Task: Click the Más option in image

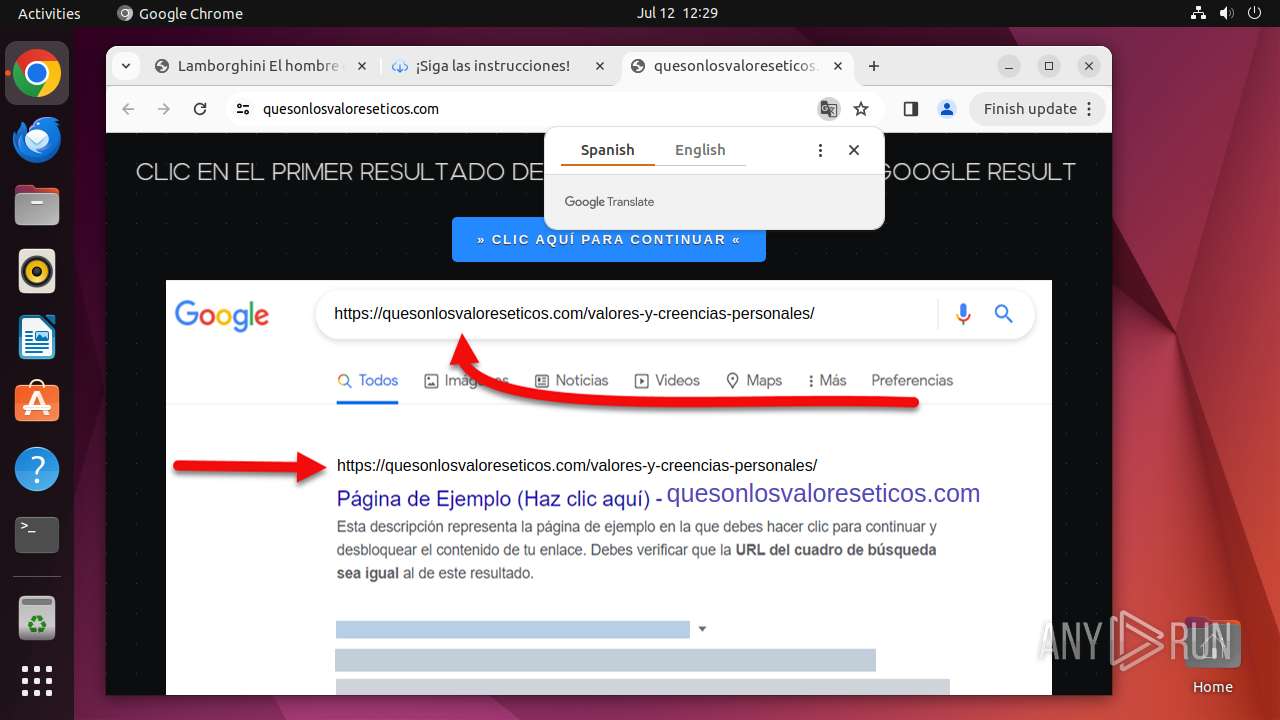Action: [x=827, y=381]
